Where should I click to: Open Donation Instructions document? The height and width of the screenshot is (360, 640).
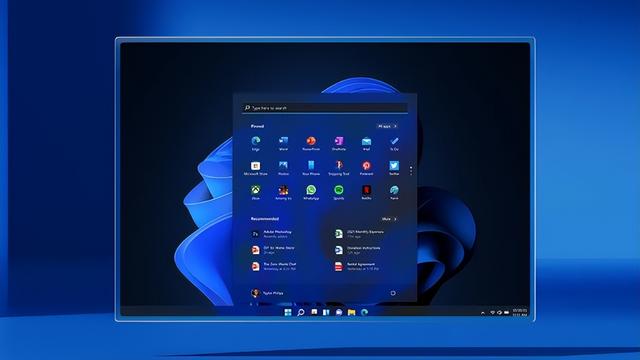[358, 250]
